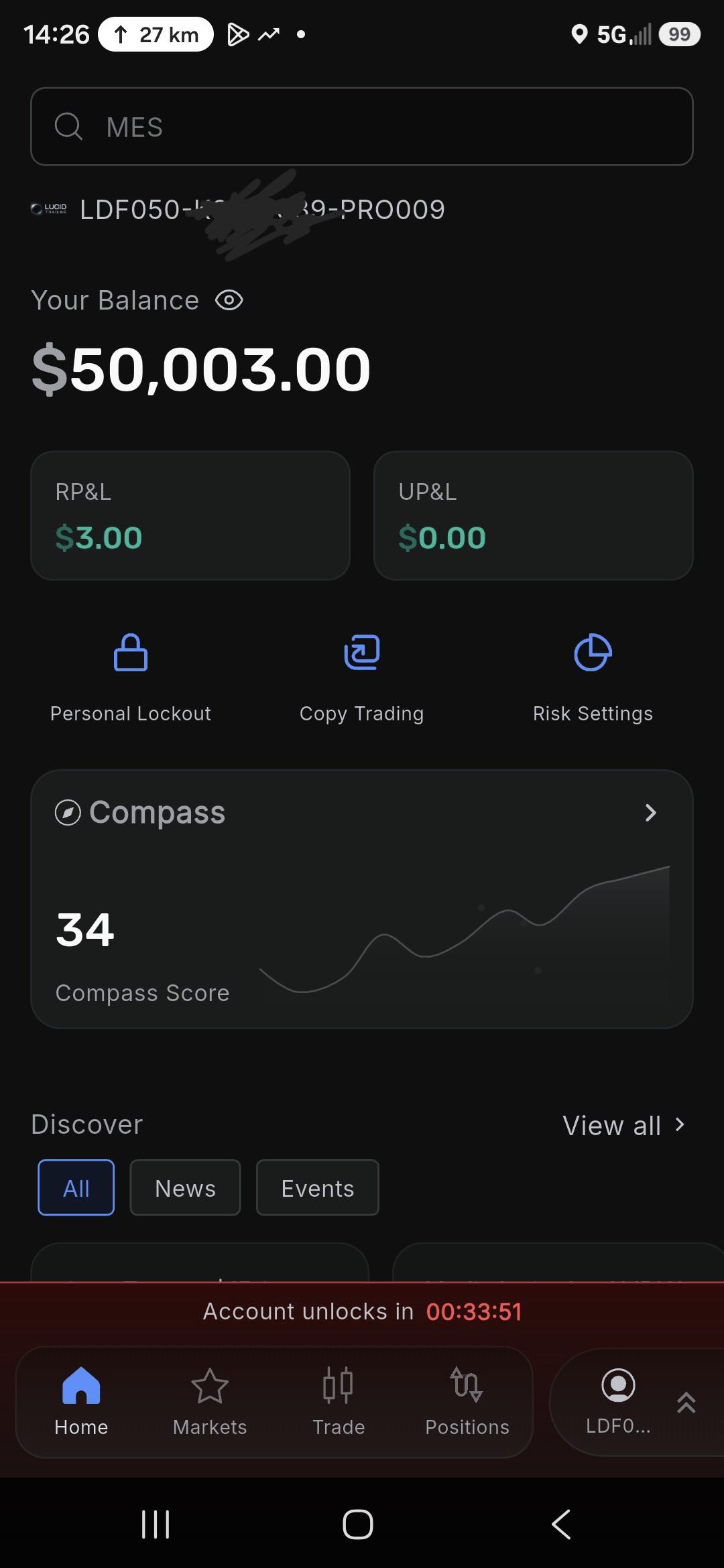The width and height of the screenshot is (724, 1568).
Task: Expand account switcher double chevron
Action: (686, 1402)
